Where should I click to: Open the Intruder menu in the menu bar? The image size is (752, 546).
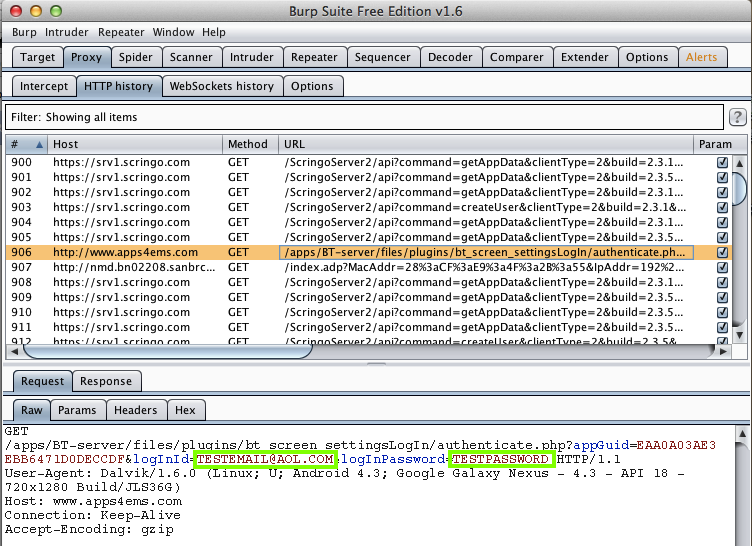[x=67, y=32]
